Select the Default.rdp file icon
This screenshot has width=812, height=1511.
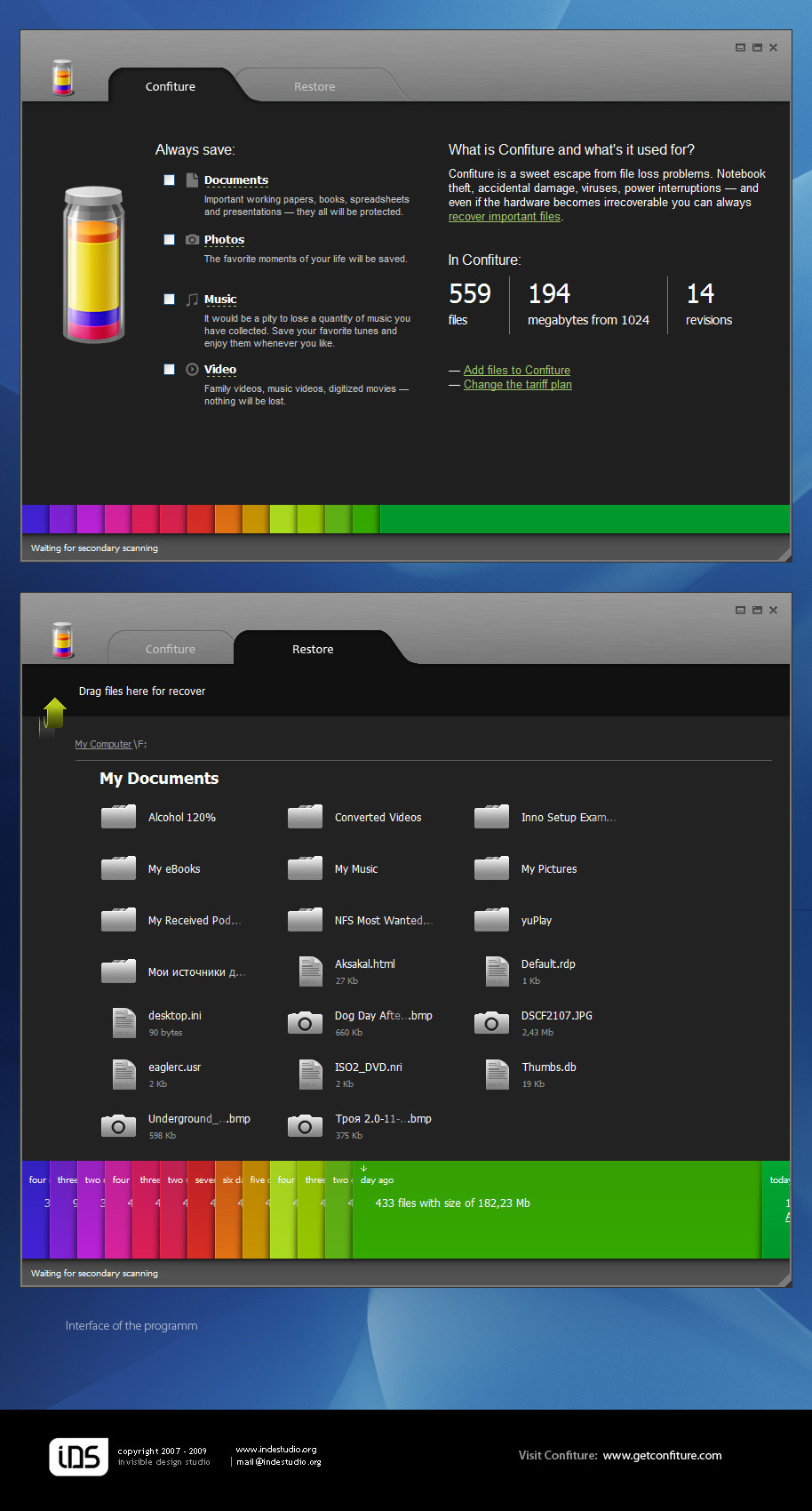(x=498, y=971)
